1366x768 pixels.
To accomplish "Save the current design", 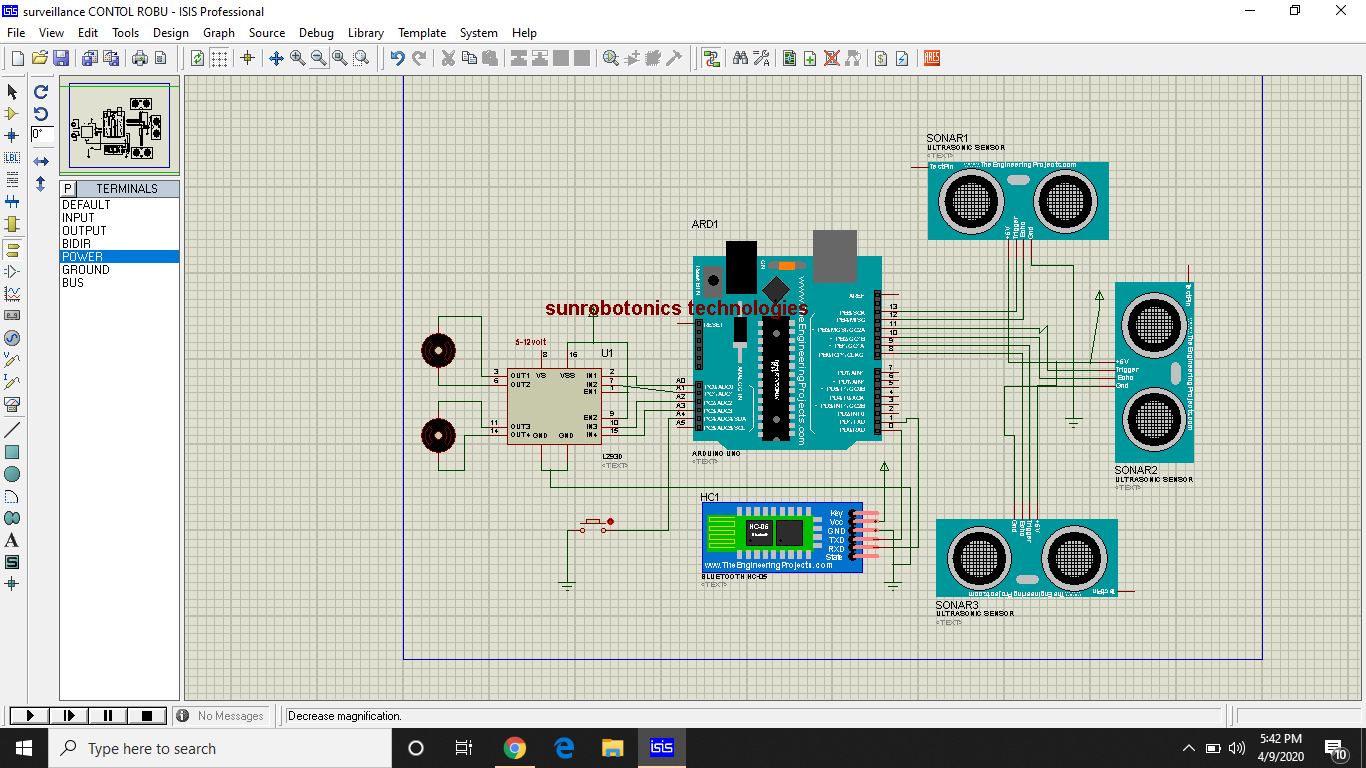I will pos(61,58).
